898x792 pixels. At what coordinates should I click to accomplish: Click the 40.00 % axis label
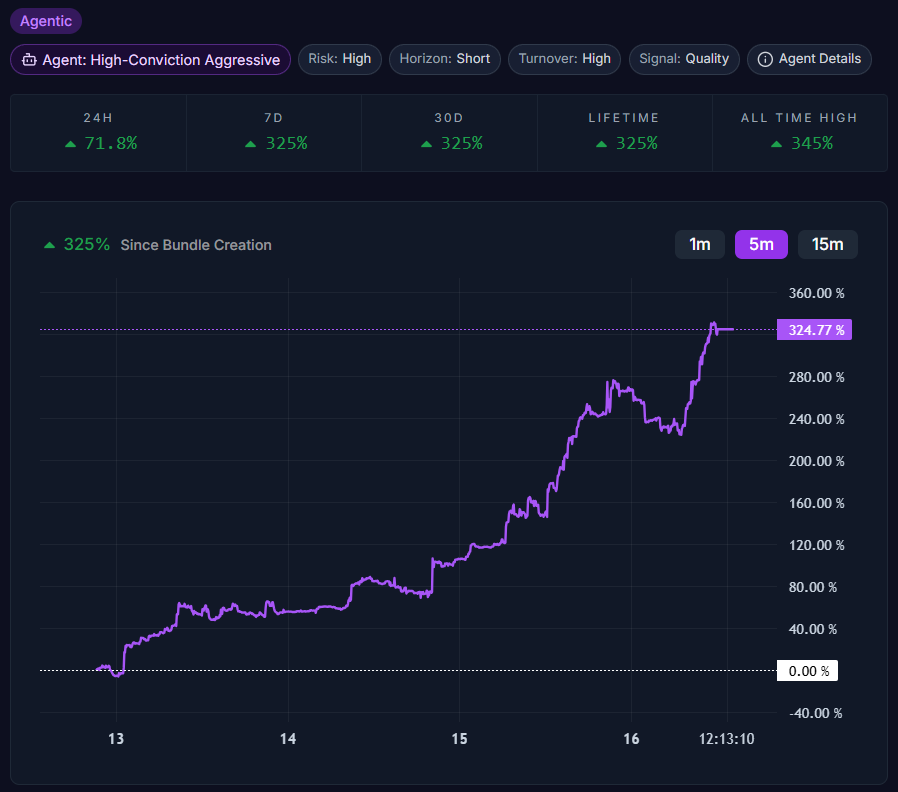pos(813,629)
